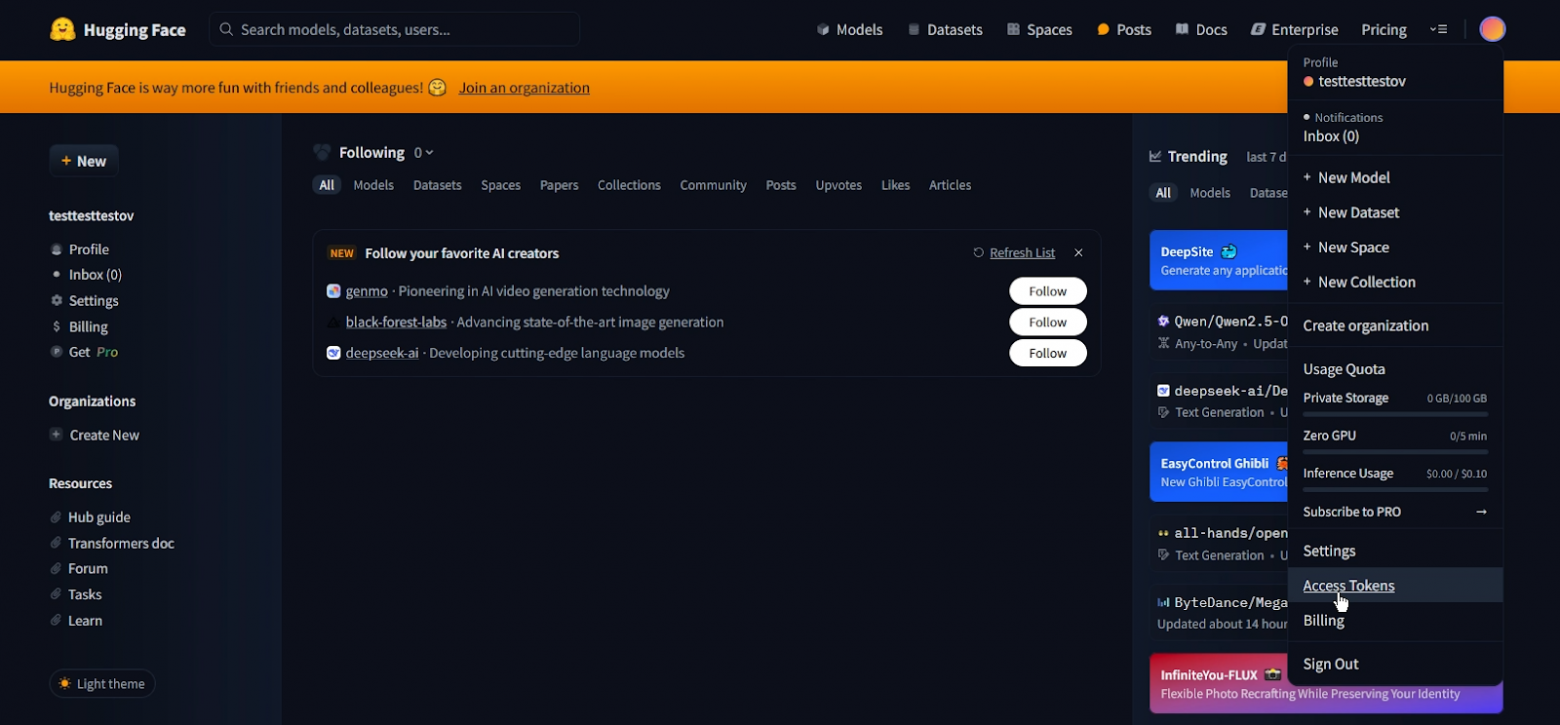The width and height of the screenshot is (1560, 725).
Task: Open the Get Pro sidebar link
Action: tap(84, 352)
